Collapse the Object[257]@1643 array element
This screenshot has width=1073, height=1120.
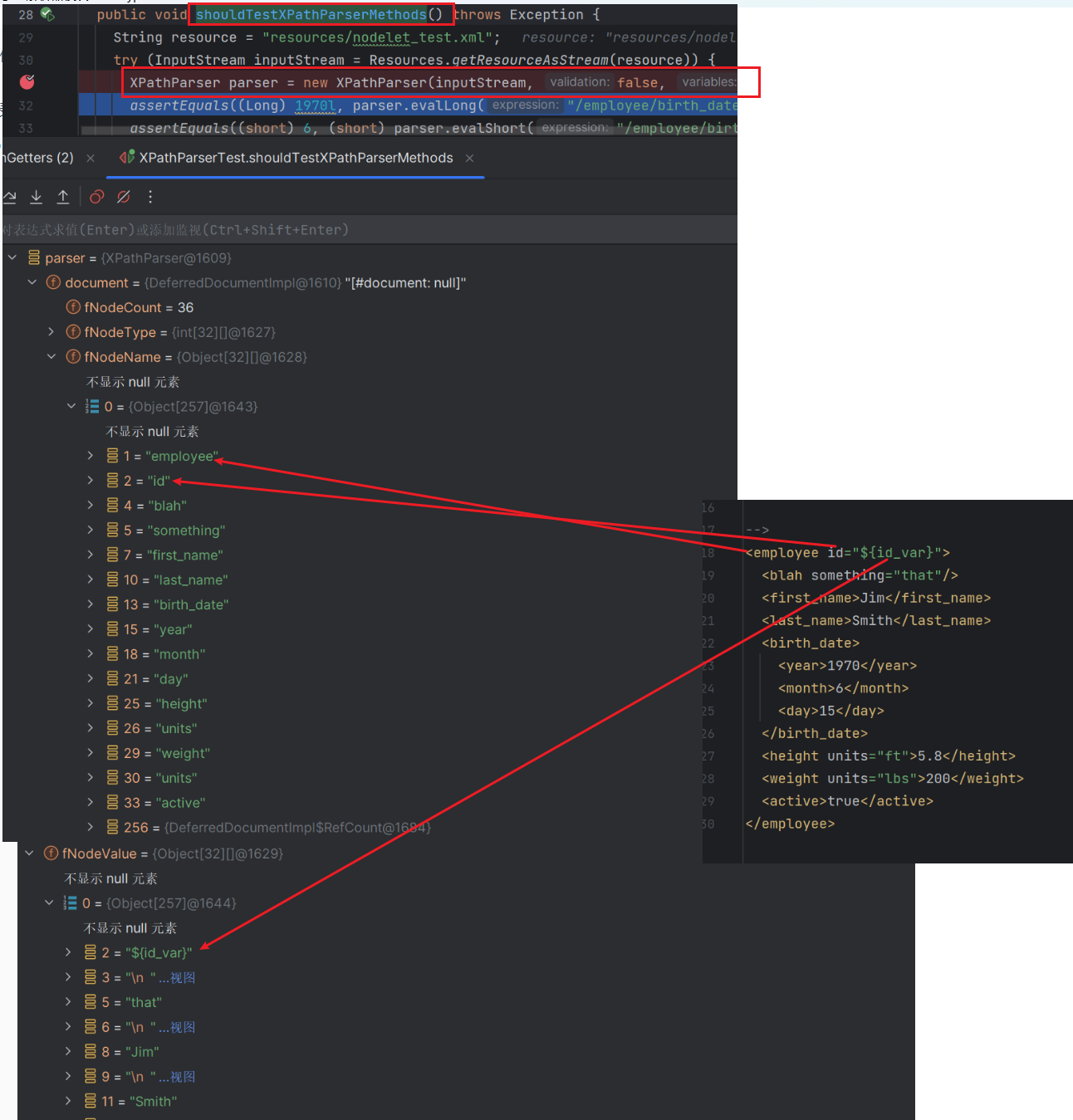tap(71, 406)
